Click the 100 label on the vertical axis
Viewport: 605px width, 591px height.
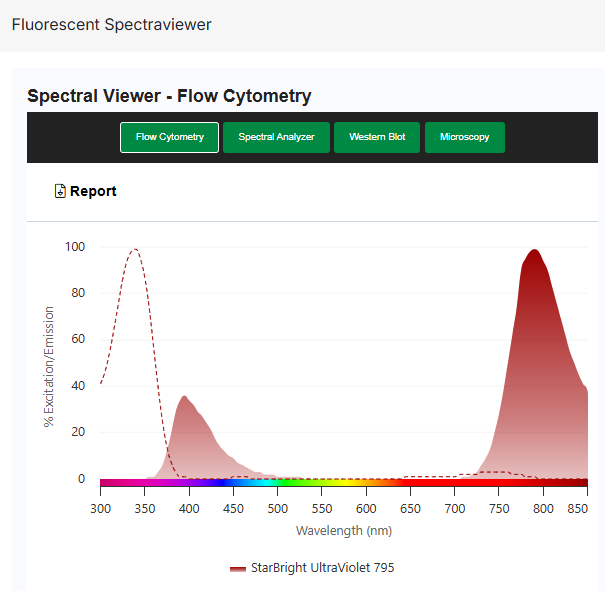(x=75, y=247)
